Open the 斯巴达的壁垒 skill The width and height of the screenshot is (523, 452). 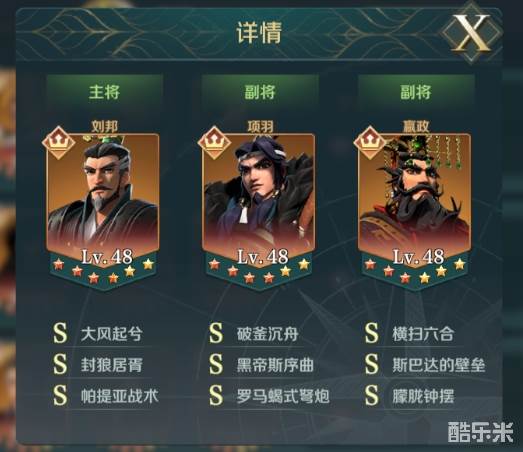coord(439,365)
